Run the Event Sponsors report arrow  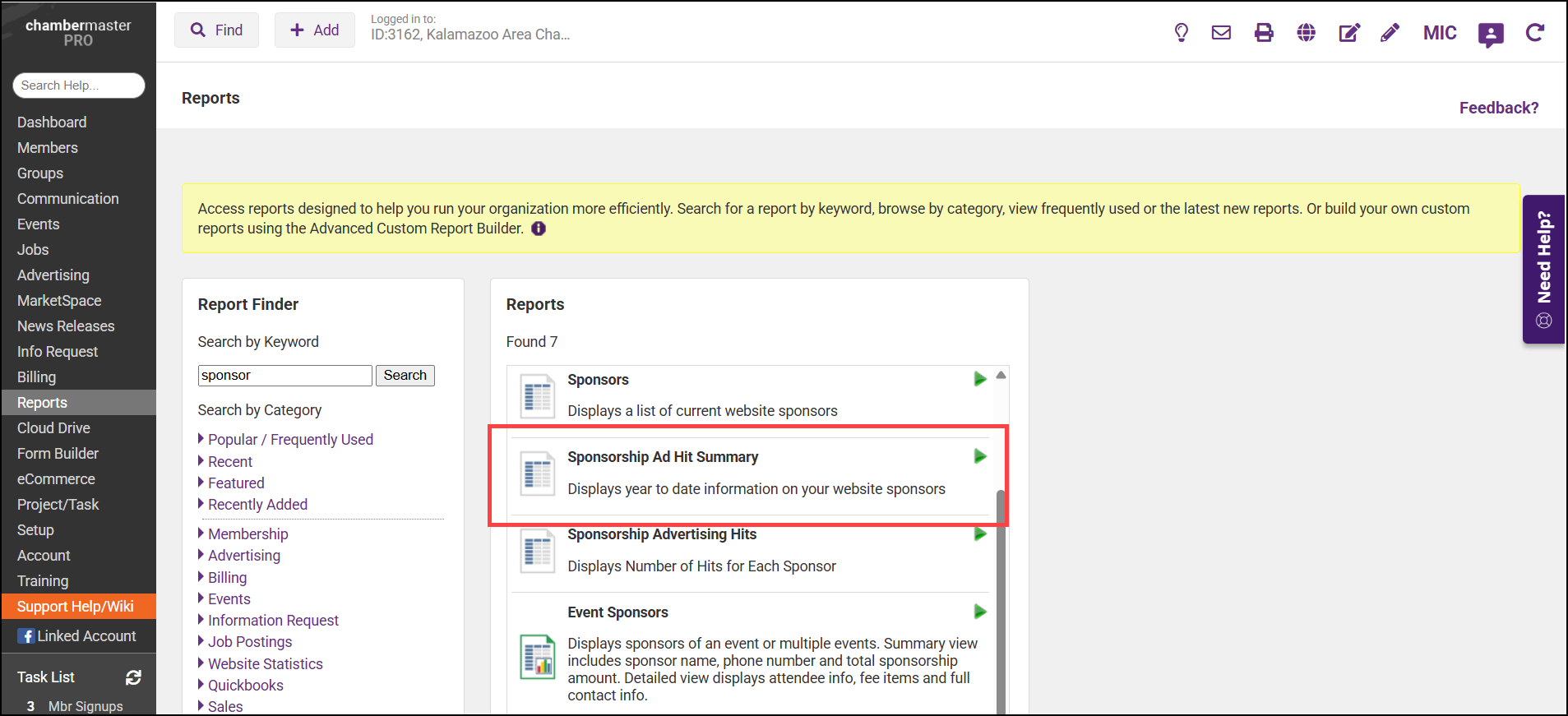pyautogui.click(x=979, y=612)
